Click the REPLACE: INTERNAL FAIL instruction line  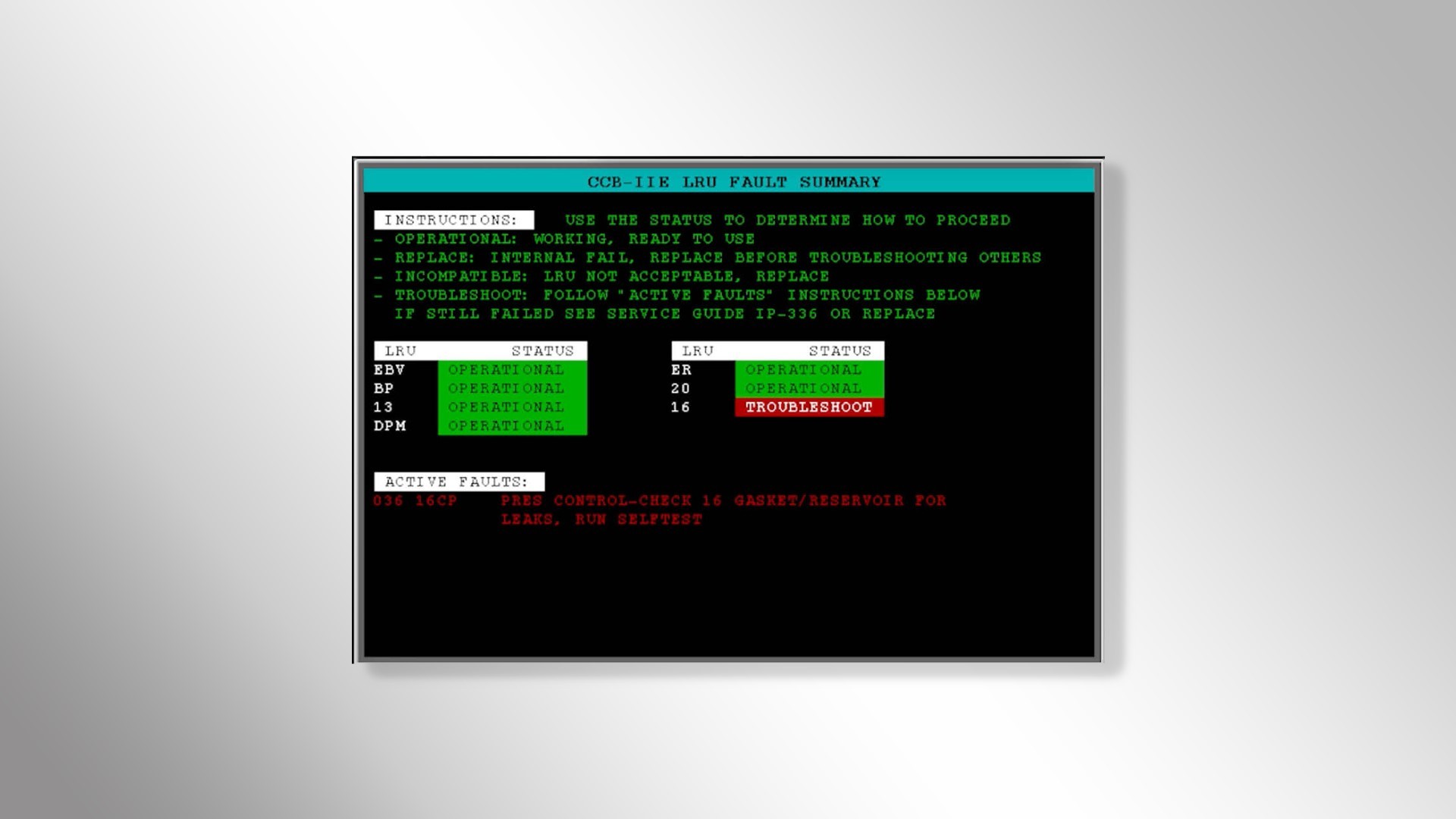[717, 258]
